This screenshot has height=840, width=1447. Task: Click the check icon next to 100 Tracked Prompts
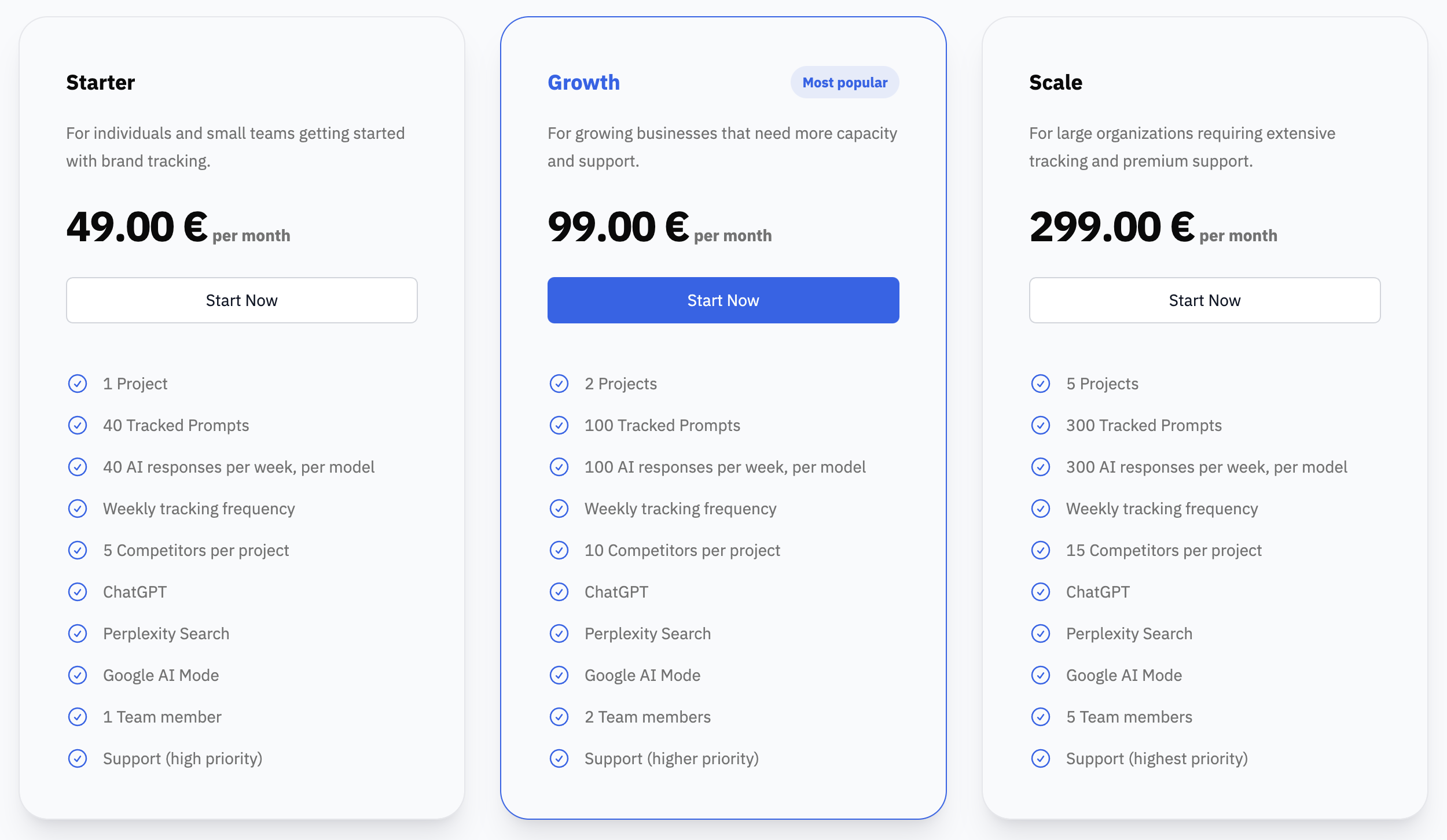[559, 425]
